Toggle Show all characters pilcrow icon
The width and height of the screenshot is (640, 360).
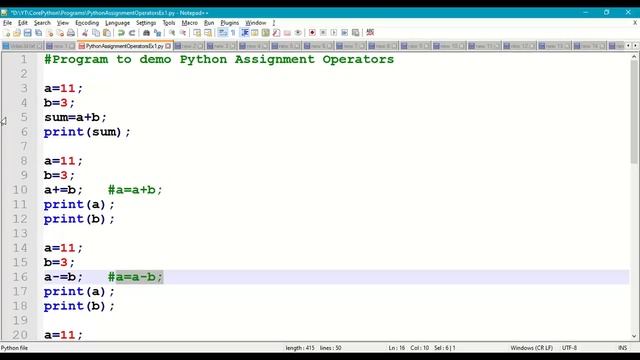pyautogui.click(x=233, y=33)
